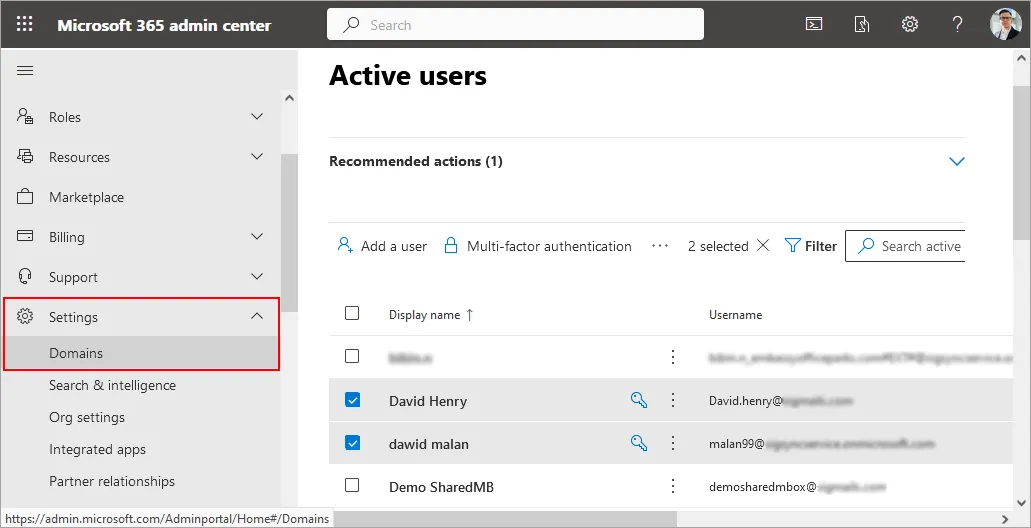Check the blurred first user row checkbox
This screenshot has height=528, width=1031.
352,356
